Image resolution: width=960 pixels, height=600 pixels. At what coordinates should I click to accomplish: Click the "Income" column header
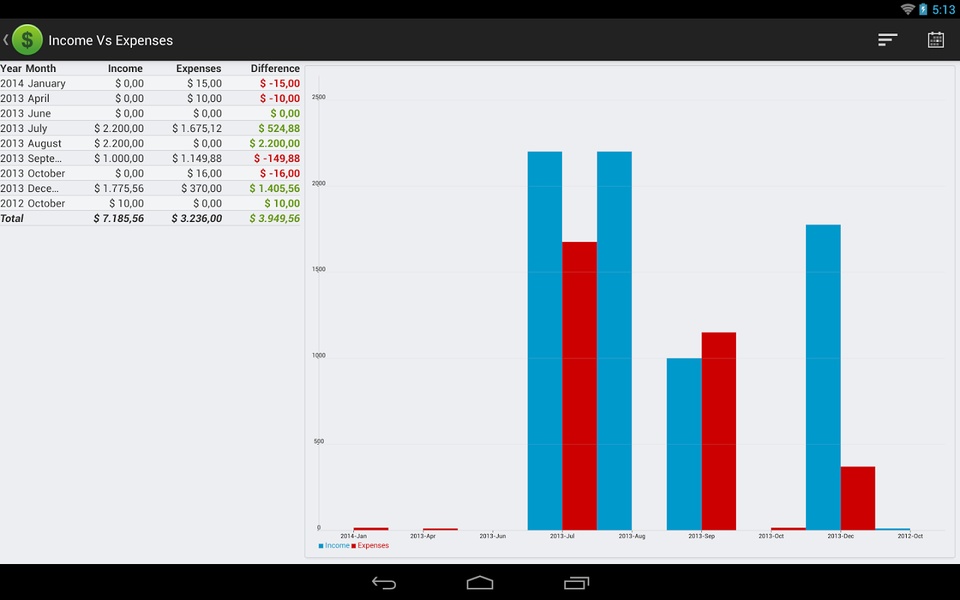(x=125, y=69)
